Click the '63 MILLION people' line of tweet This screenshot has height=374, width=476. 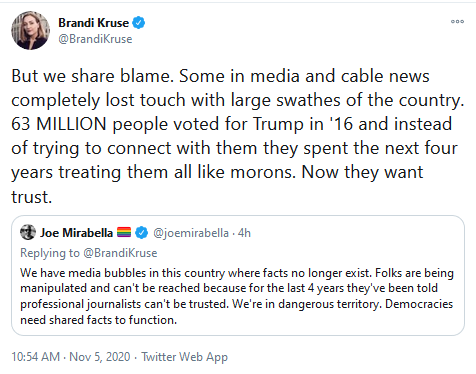point(232,124)
